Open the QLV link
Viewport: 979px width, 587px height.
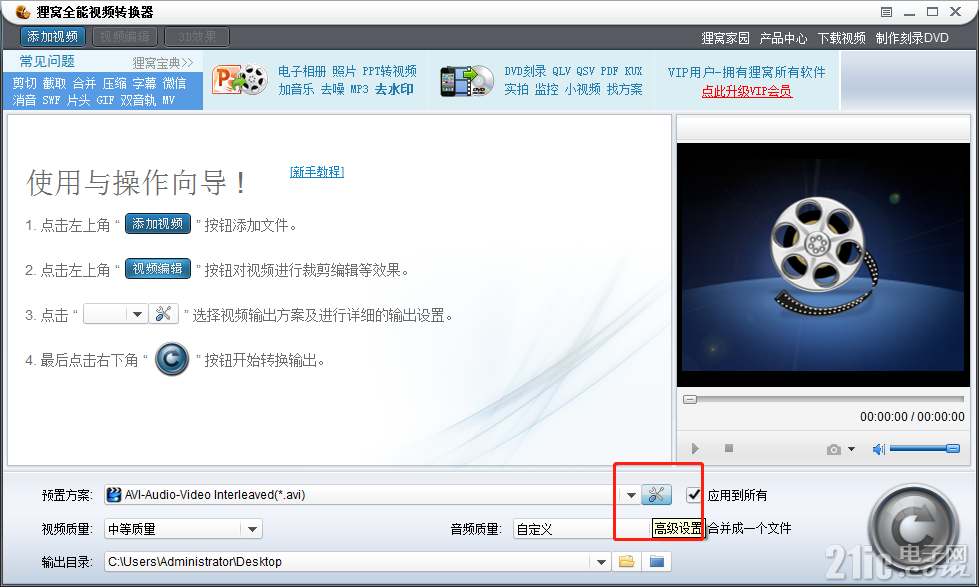[x=561, y=71]
